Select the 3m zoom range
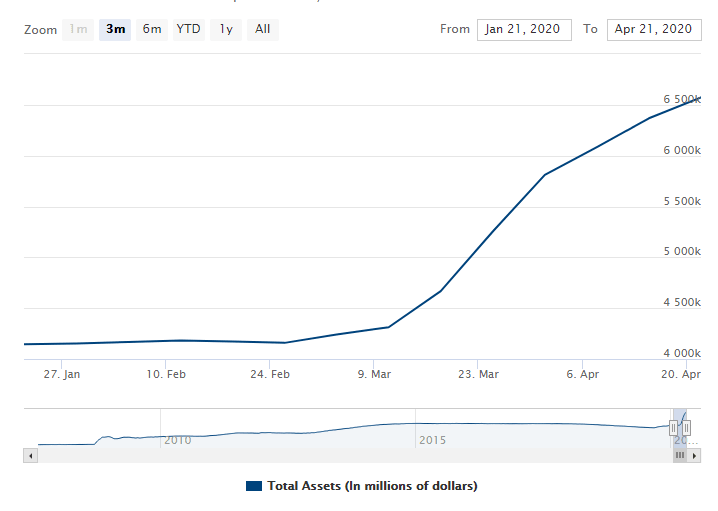Viewport: 718px width, 511px height. (115, 29)
